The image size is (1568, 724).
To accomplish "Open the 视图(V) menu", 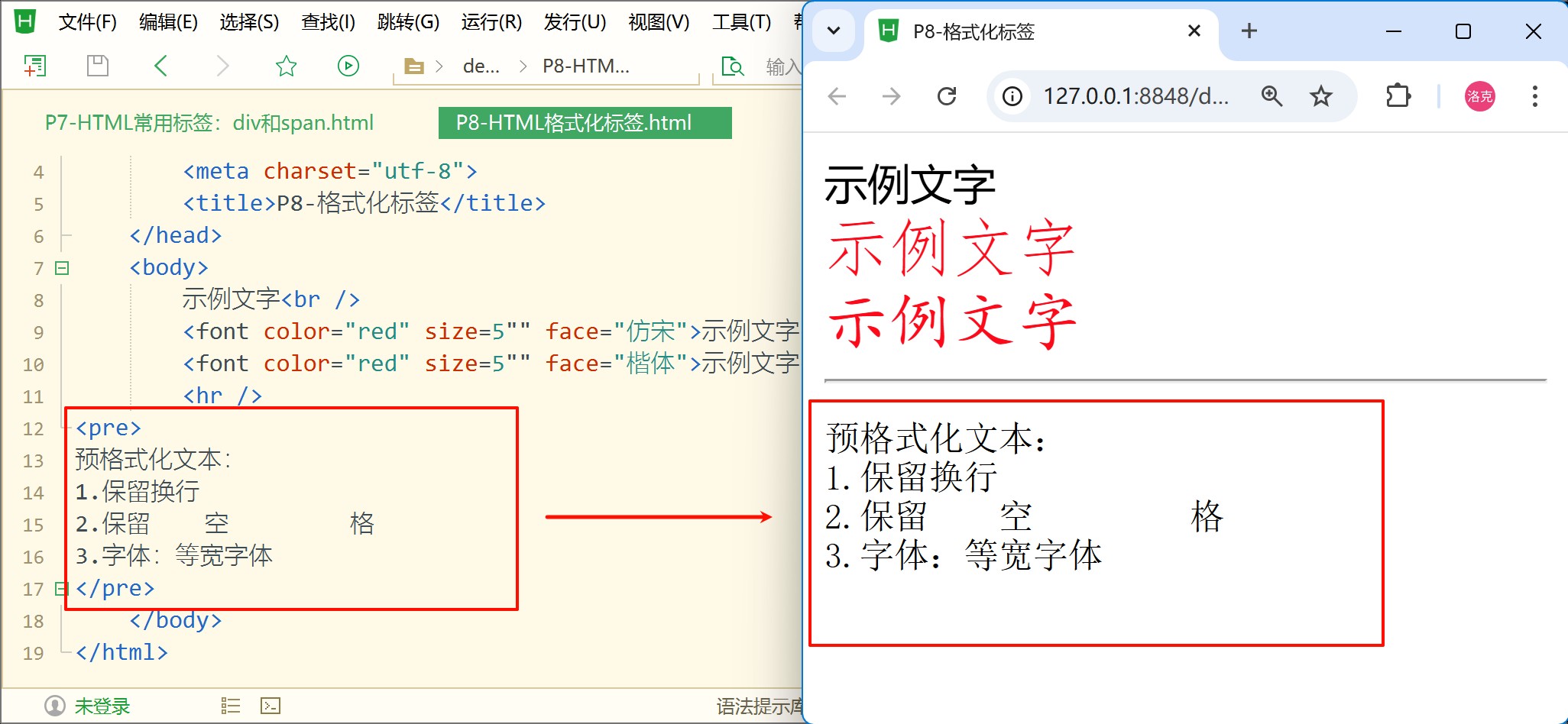I will 659,22.
